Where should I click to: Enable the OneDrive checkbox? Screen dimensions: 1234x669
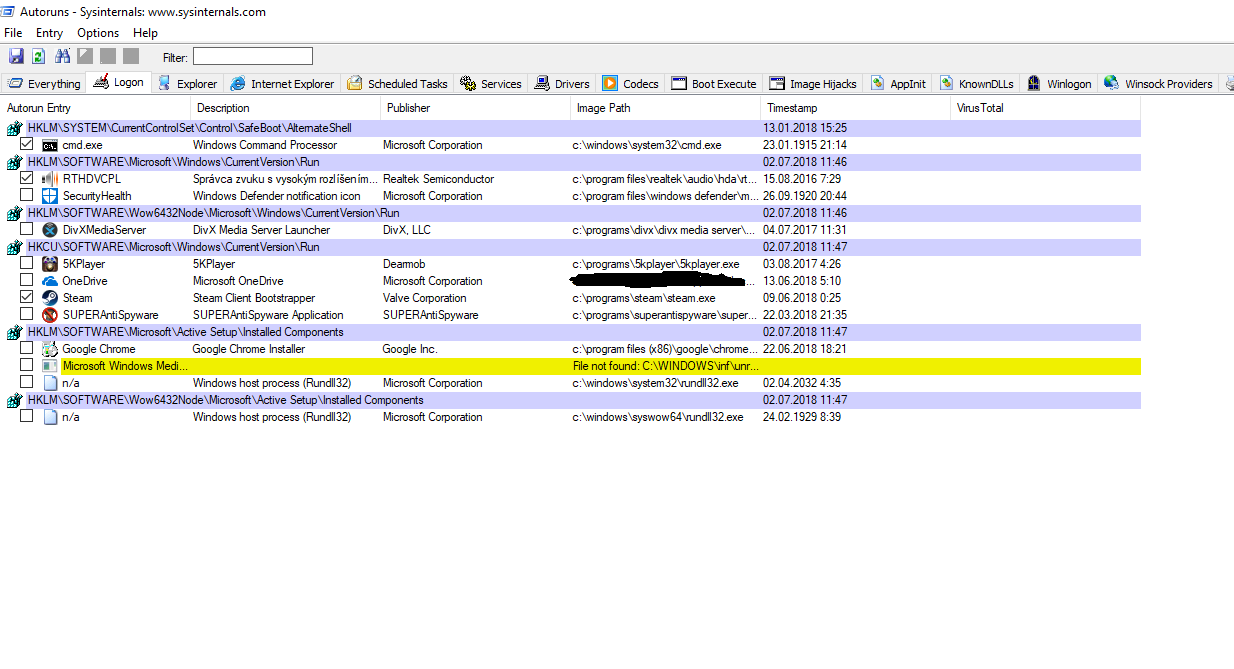point(27,280)
